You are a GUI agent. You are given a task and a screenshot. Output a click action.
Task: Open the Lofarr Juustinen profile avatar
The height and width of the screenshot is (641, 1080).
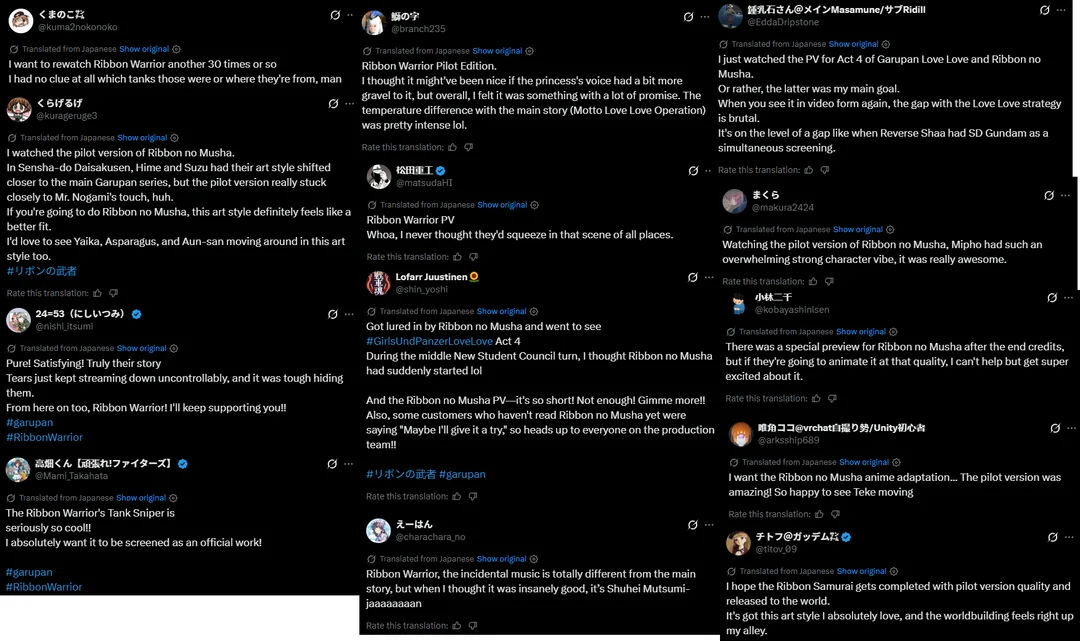click(x=378, y=283)
